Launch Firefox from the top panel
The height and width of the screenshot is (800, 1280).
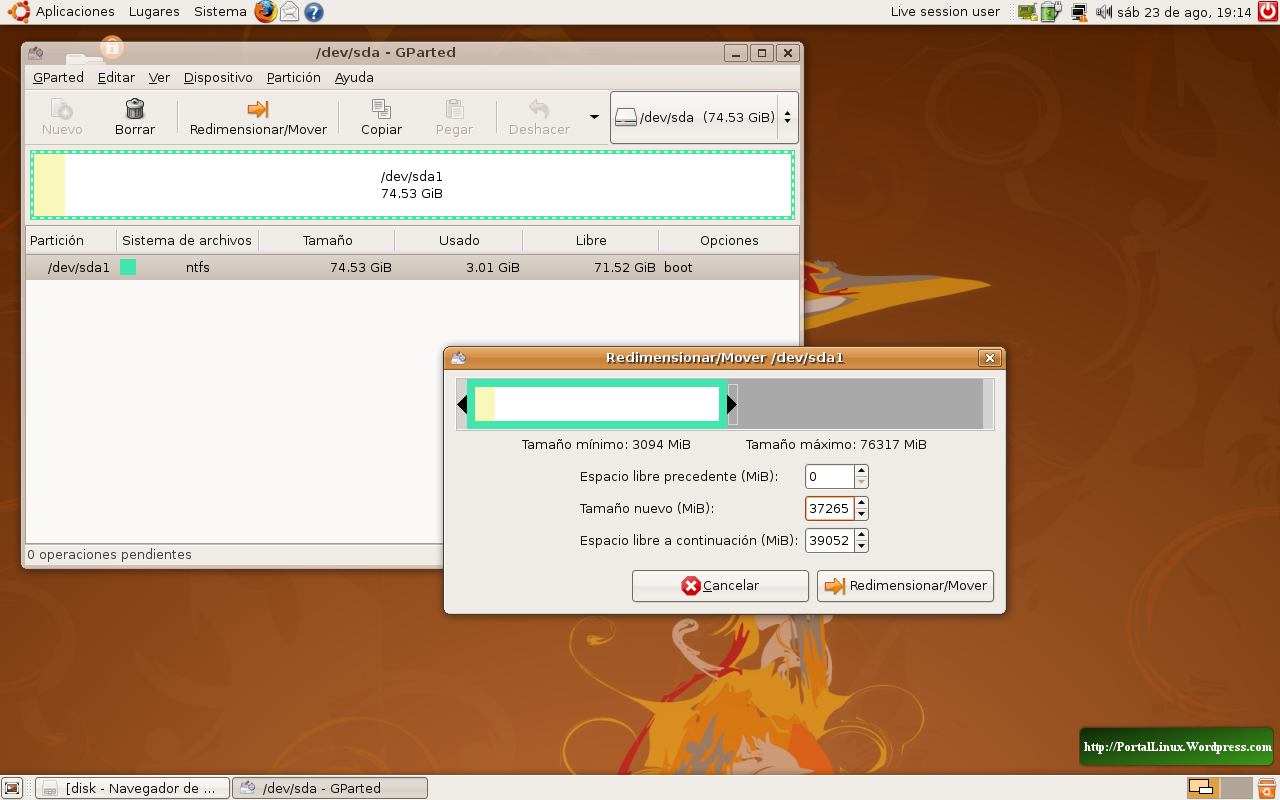tap(265, 12)
